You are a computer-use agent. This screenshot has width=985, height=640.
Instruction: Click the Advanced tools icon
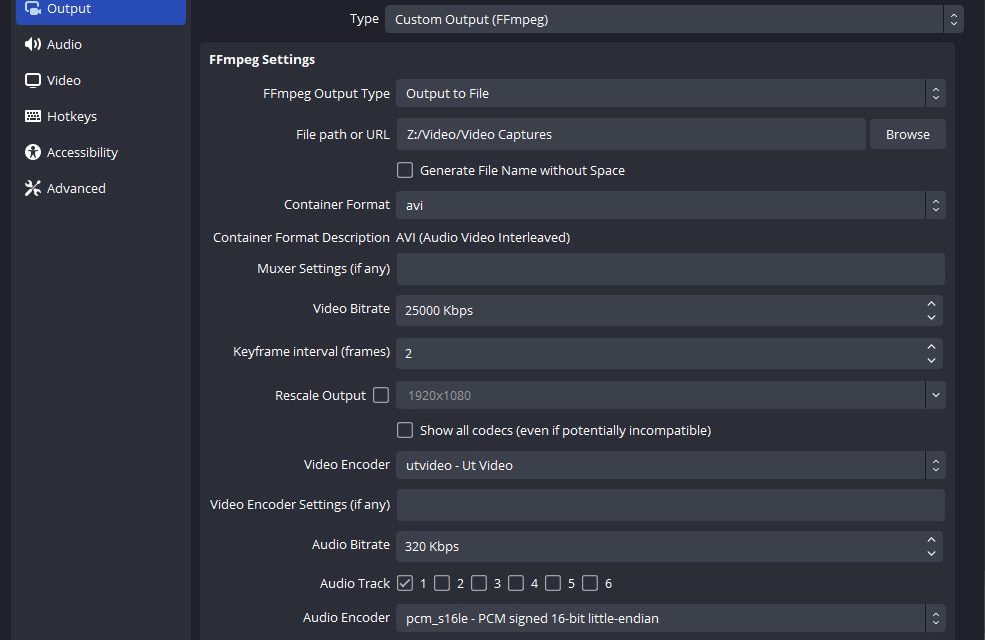point(33,189)
